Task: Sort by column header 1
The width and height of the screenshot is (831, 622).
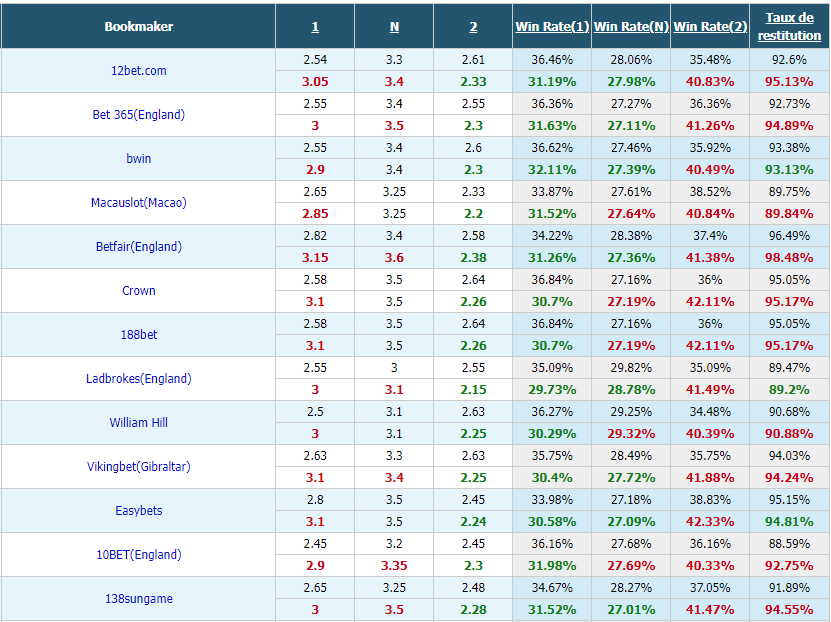Action: 315,26
